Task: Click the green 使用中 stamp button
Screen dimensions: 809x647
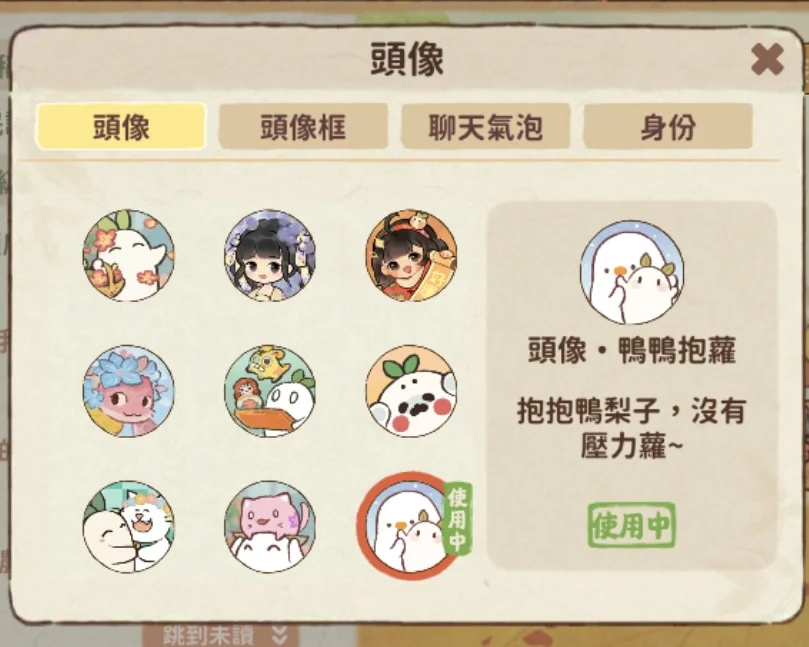Action: [632, 525]
